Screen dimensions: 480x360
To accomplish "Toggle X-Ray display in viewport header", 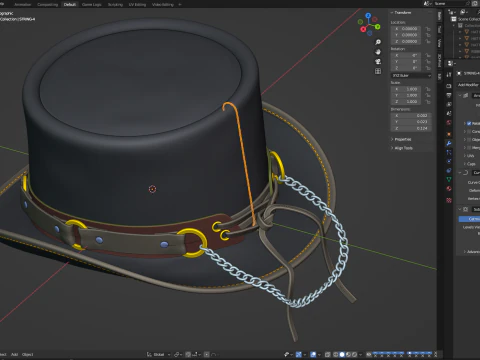I will pos(328,354).
